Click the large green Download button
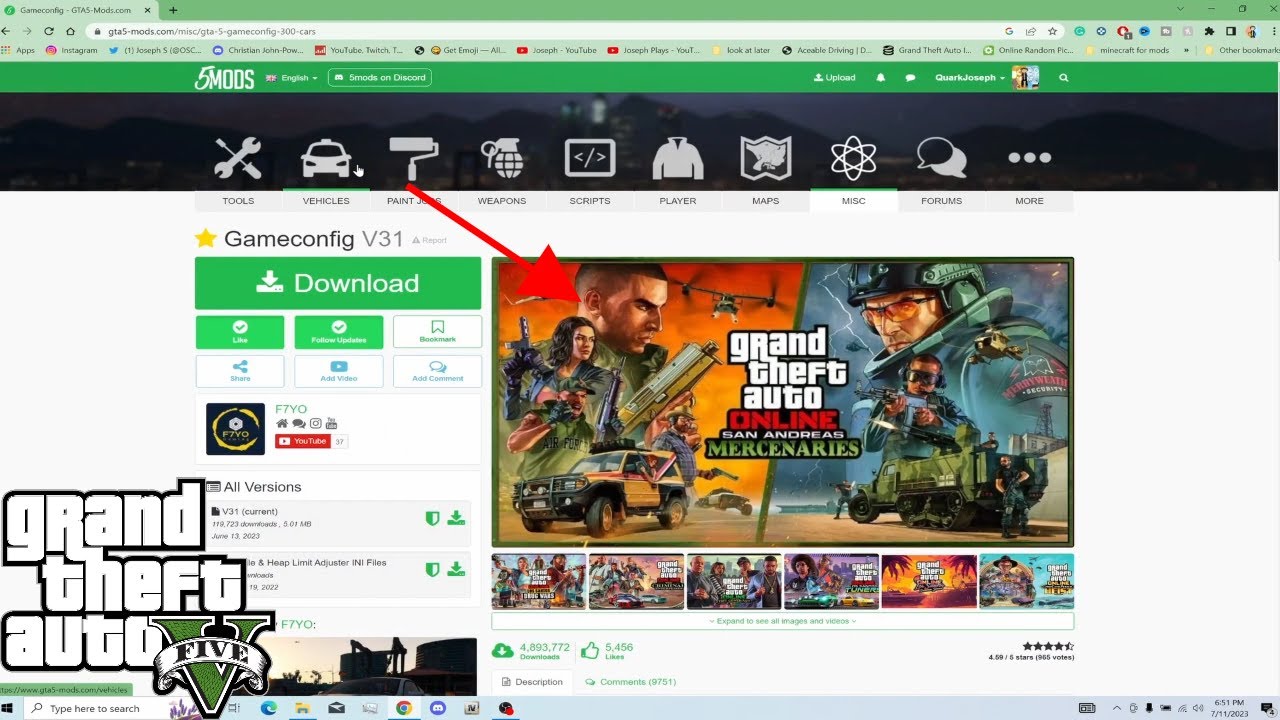Image resolution: width=1280 pixels, height=720 pixels. 338,283
